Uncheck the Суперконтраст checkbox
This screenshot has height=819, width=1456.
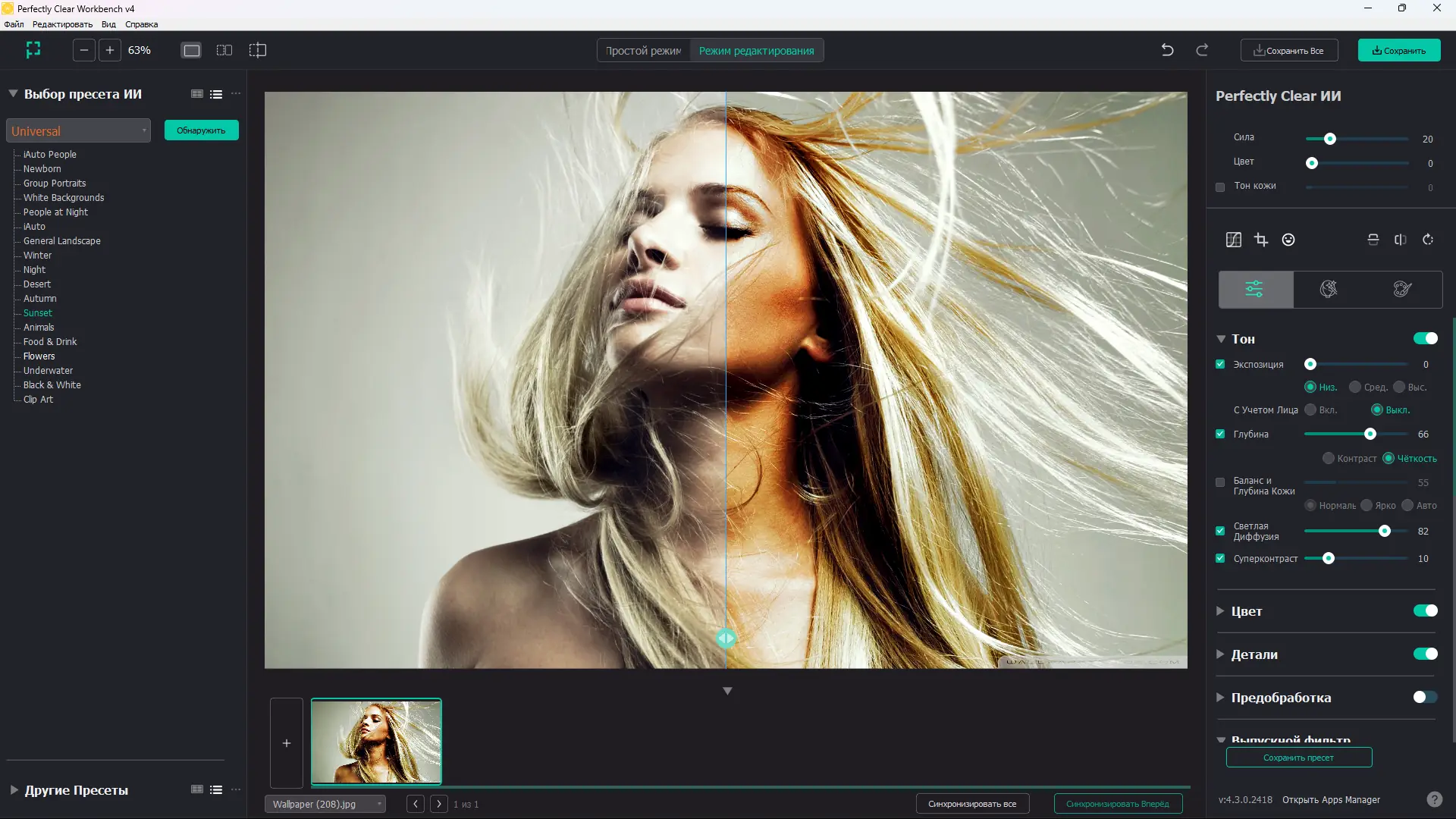(1220, 558)
